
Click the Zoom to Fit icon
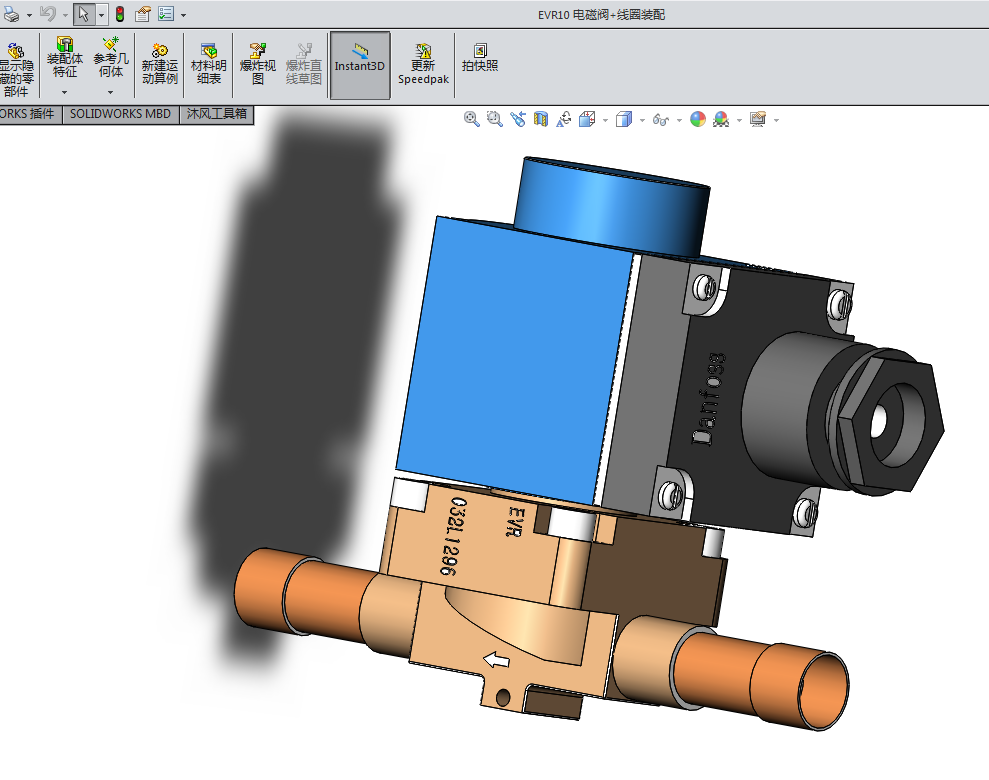tap(471, 119)
